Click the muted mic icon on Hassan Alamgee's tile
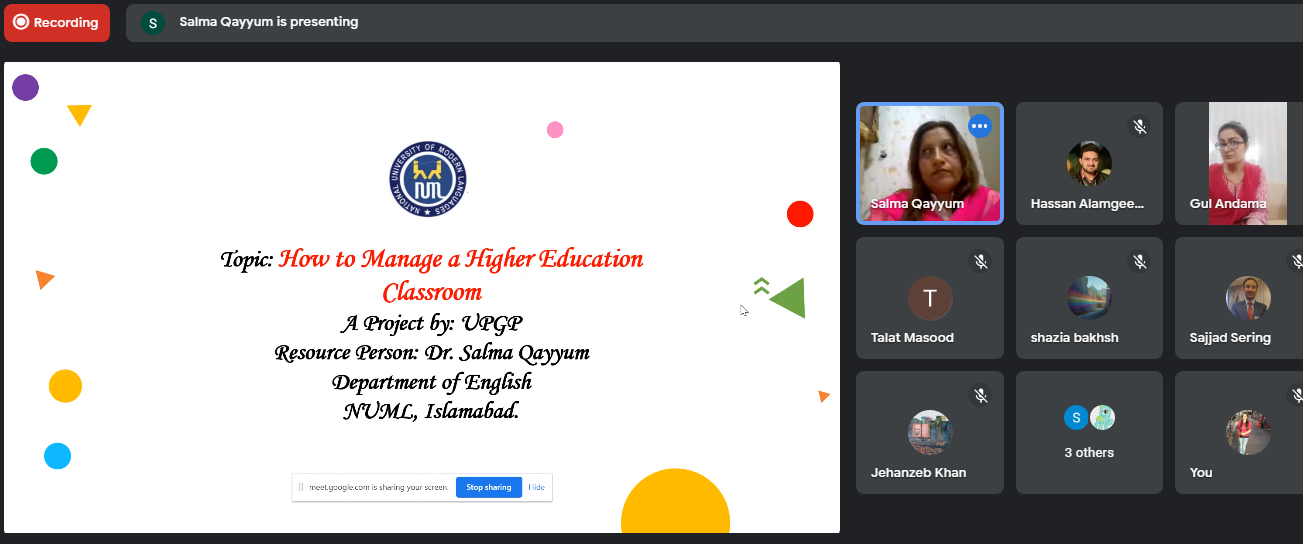Screen dimensions: 1303x544 [1139, 126]
